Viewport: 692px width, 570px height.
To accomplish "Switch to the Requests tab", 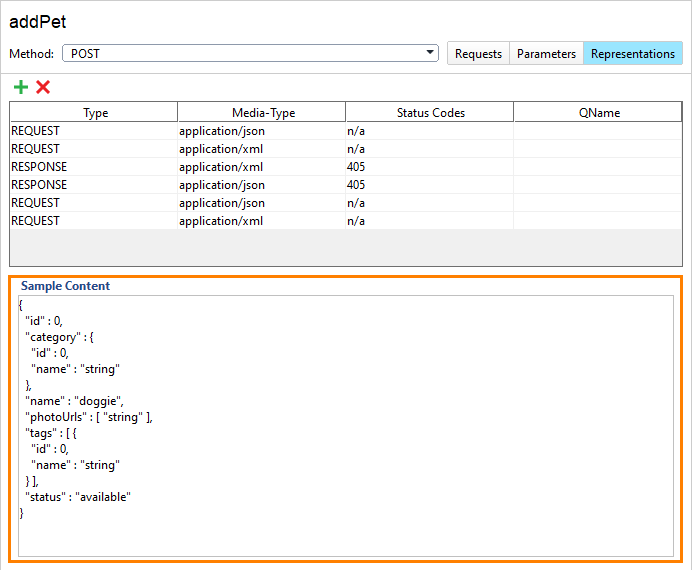I will pos(478,53).
